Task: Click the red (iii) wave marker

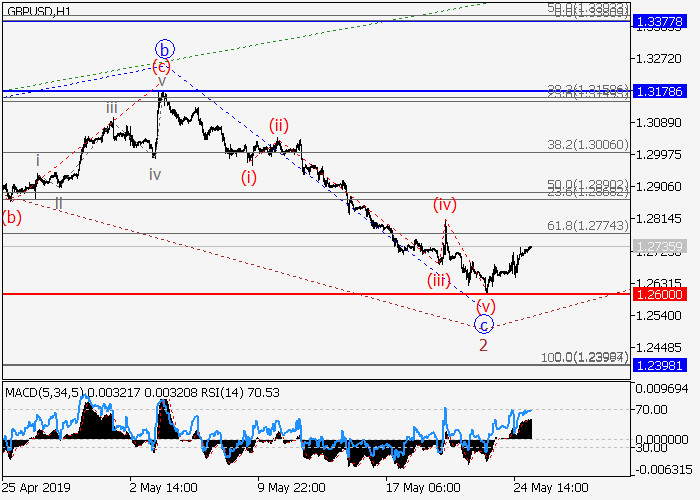Action: tap(438, 280)
